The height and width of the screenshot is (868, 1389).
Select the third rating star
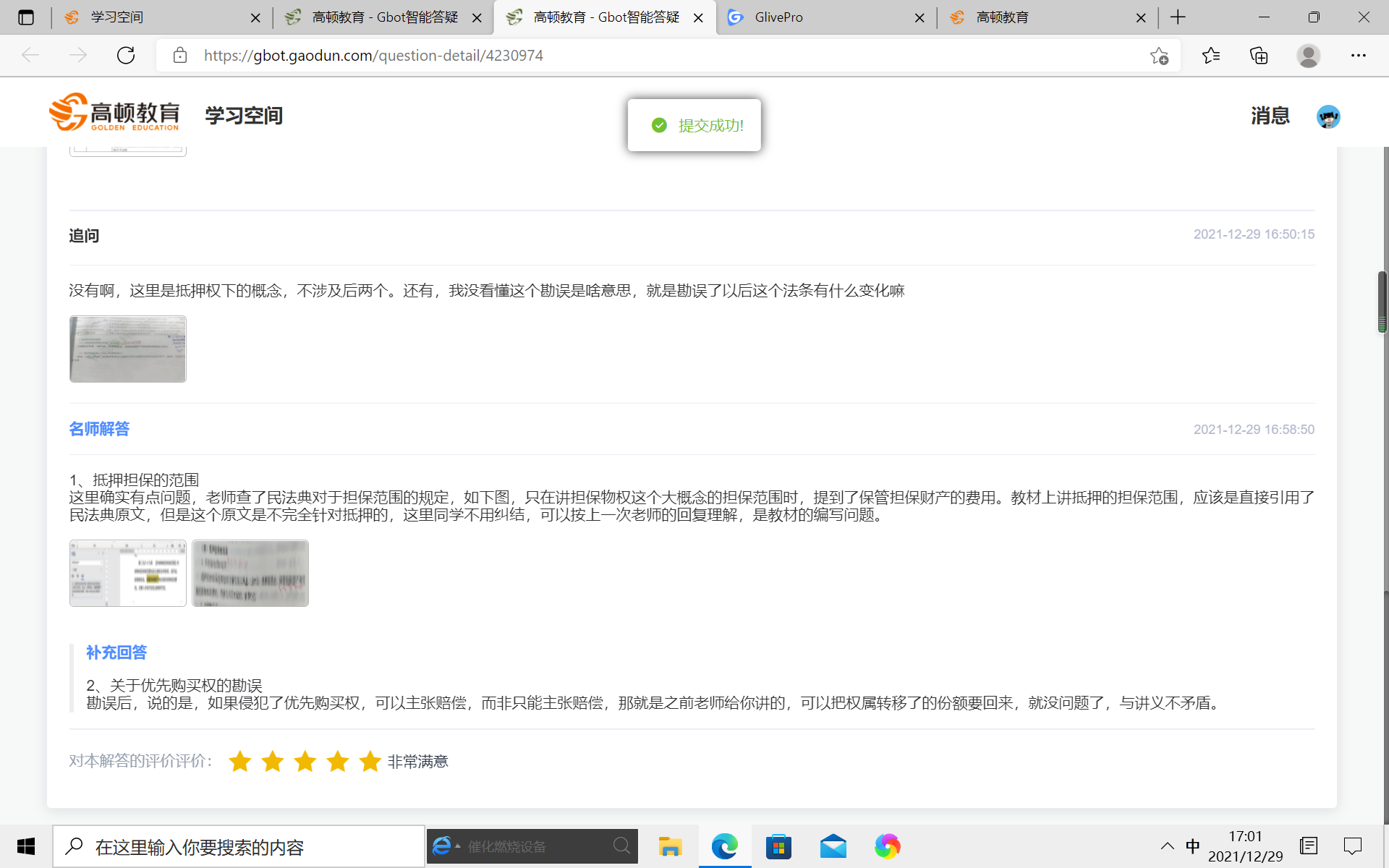coord(305,761)
